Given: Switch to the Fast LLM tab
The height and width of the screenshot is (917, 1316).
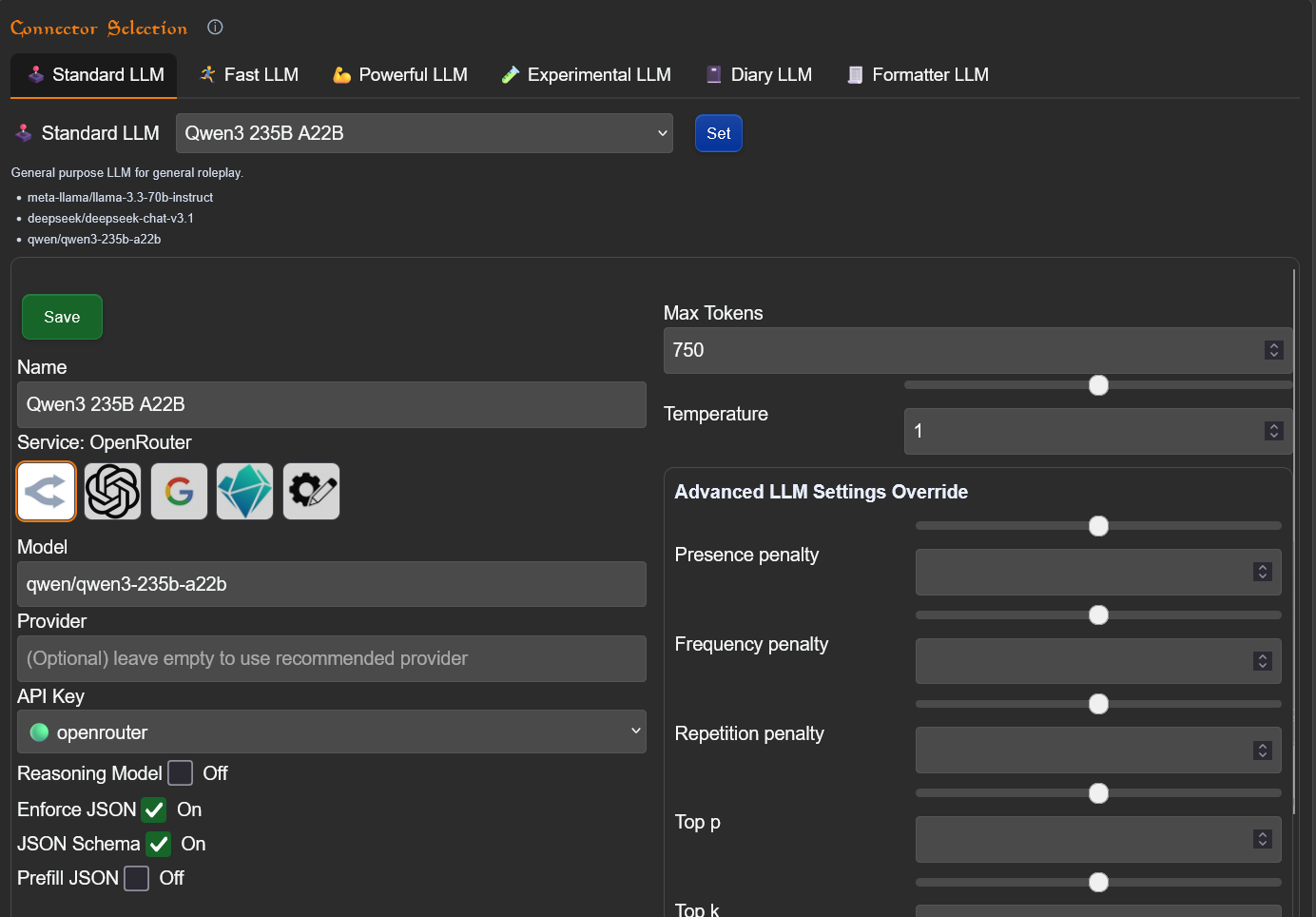Looking at the screenshot, I should click(x=249, y=75).
